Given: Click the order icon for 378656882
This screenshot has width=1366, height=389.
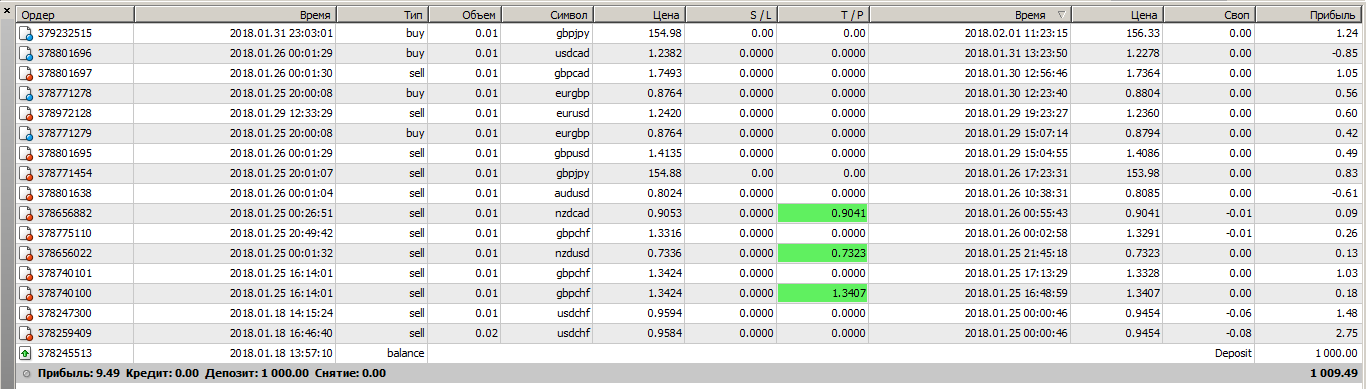Looking at the screenshot, I should (26, 213).
